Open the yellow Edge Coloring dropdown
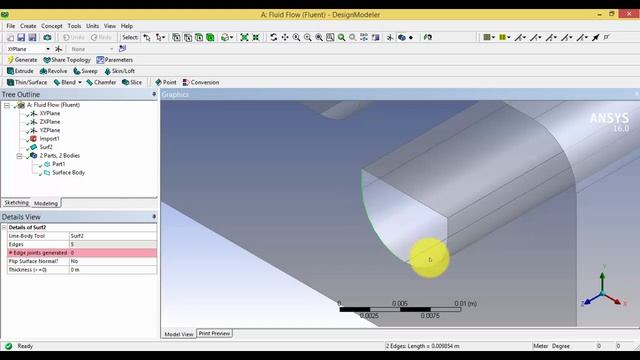 click(504, 38)
